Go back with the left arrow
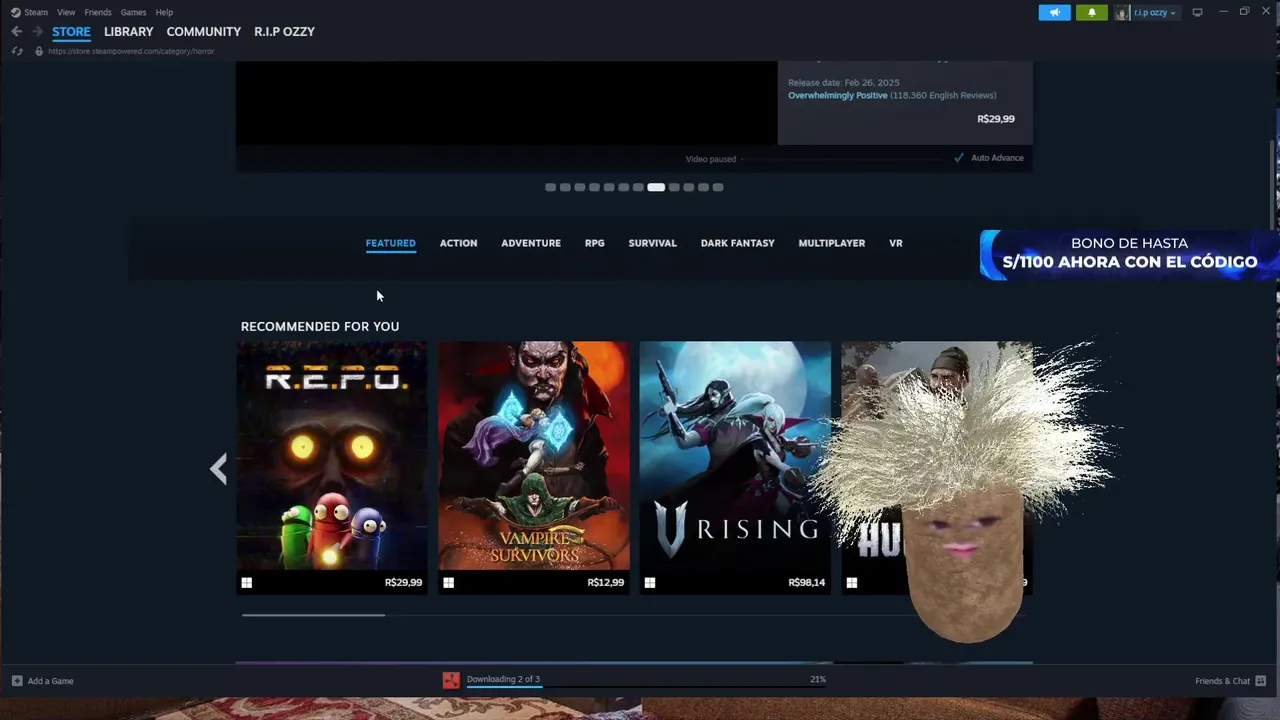Viewport: 1280px width, 720px height. (16, 32)
